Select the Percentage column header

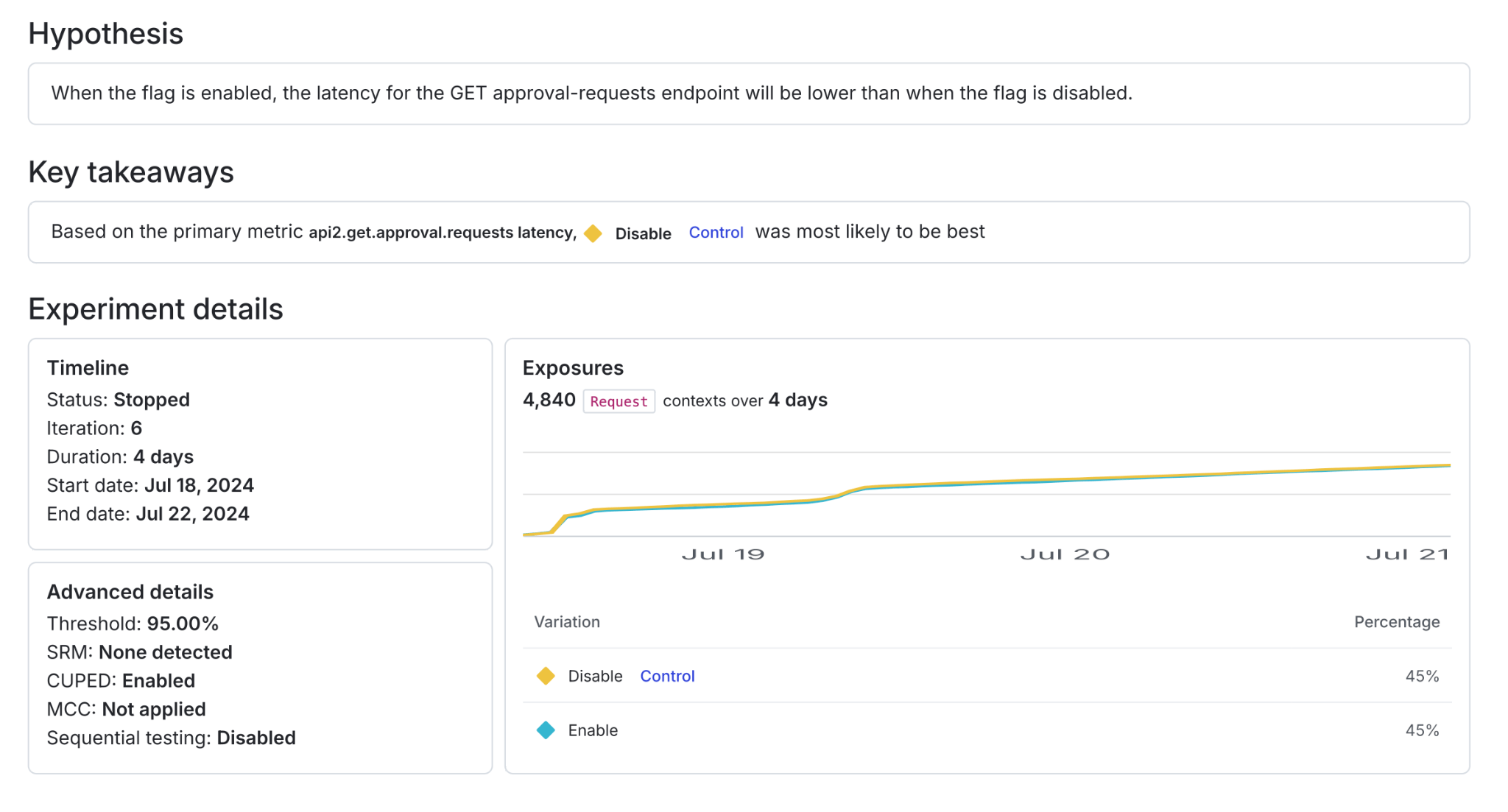[1396, 622]
